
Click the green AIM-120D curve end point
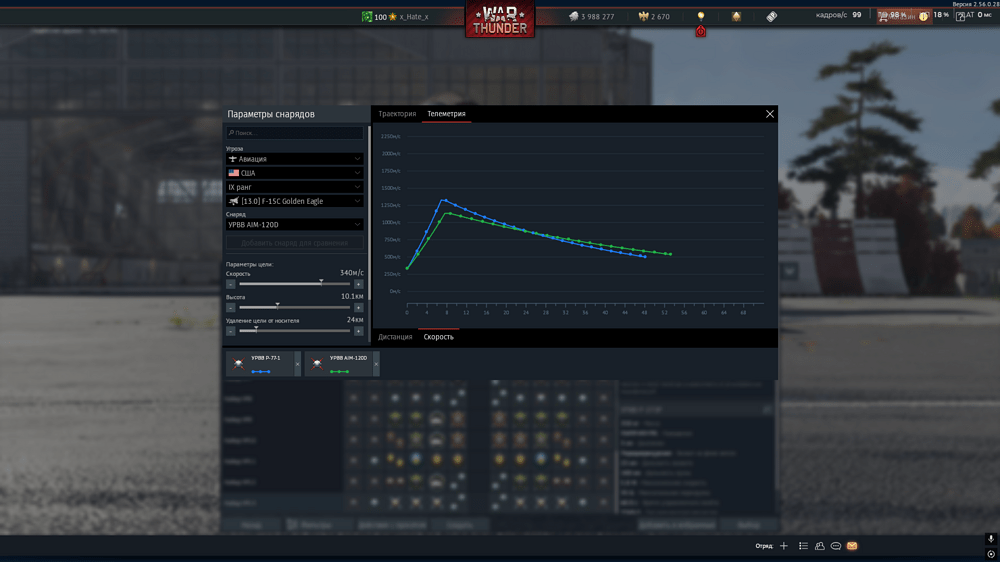point(670,254)
